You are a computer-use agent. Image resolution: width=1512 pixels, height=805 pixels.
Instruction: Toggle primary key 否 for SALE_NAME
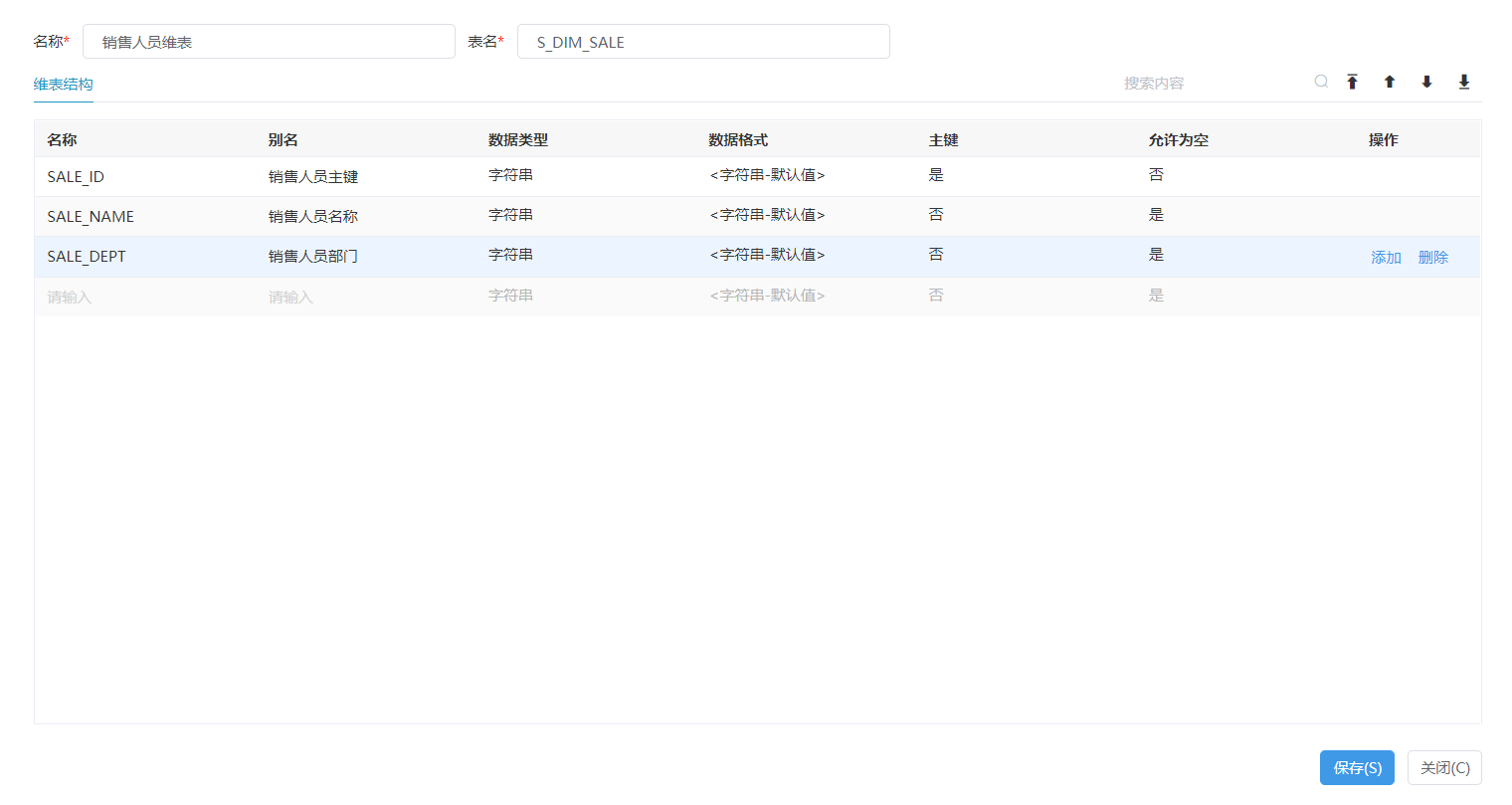point(936,215)
